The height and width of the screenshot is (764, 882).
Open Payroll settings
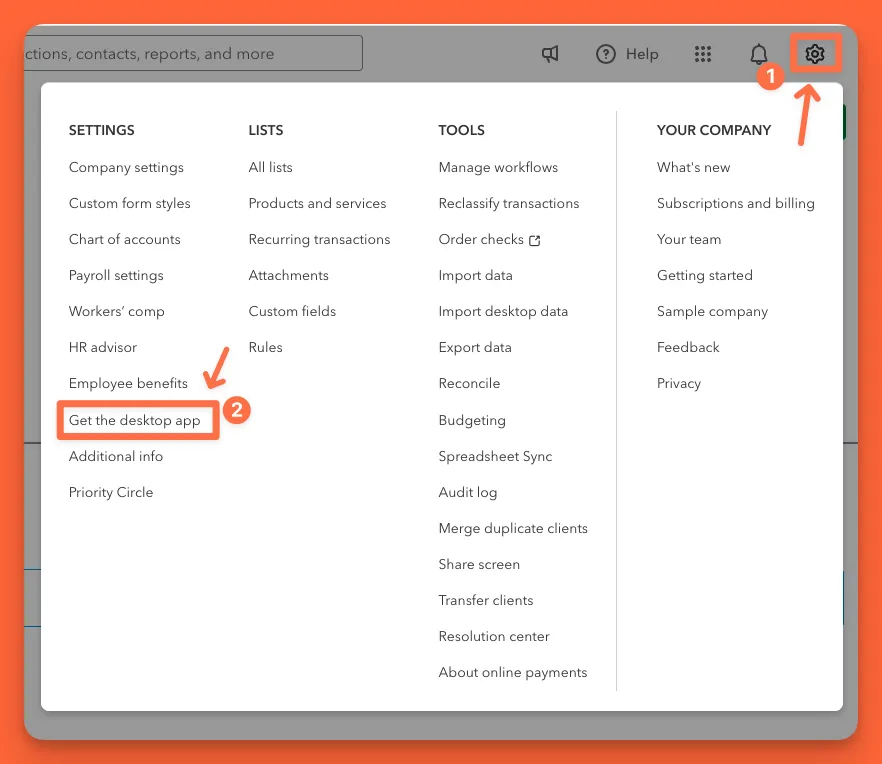pos(116,276)
